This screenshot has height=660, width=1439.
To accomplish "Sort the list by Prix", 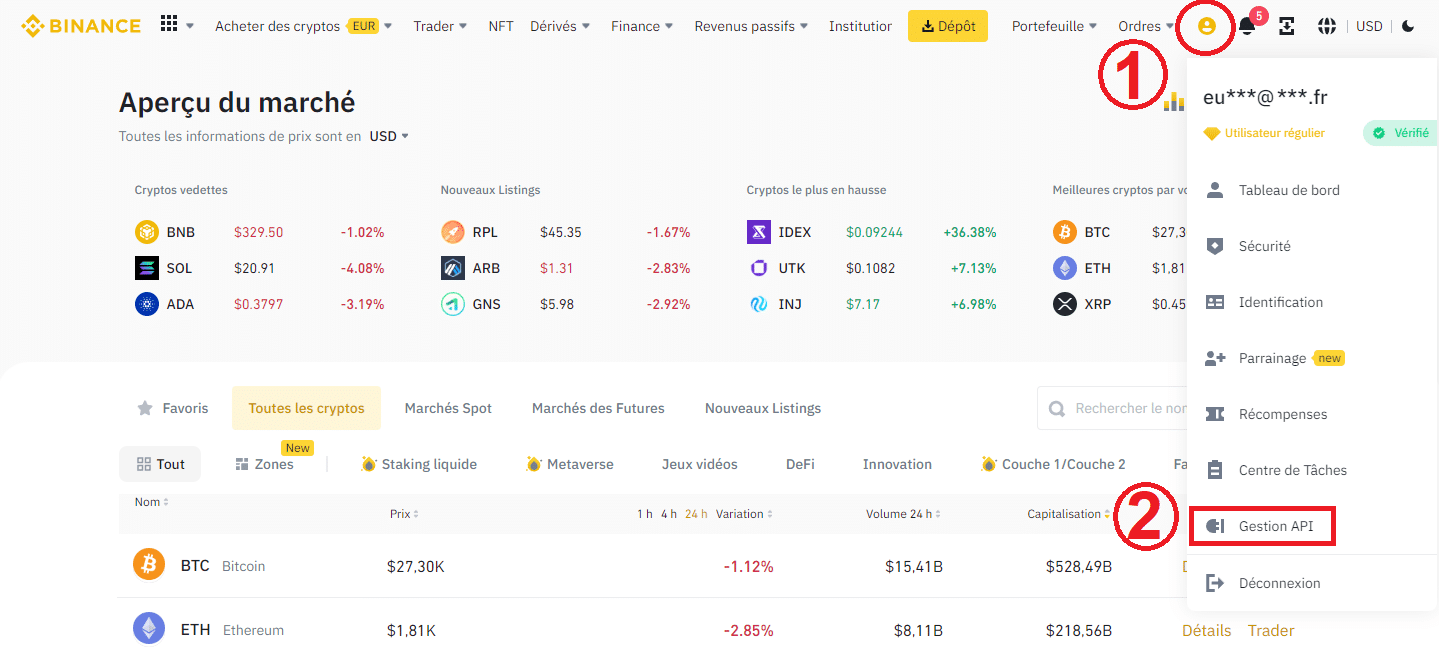I will click(x=402, y=513).
